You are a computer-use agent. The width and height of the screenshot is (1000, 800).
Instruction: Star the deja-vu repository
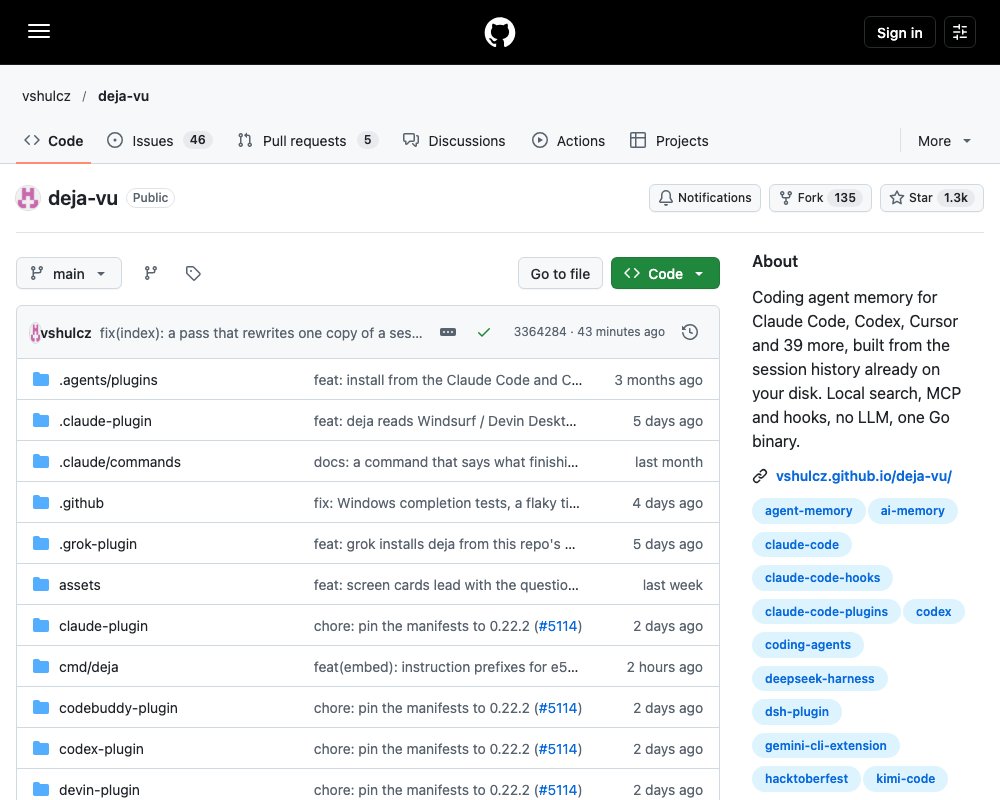[x=931, y=198]
